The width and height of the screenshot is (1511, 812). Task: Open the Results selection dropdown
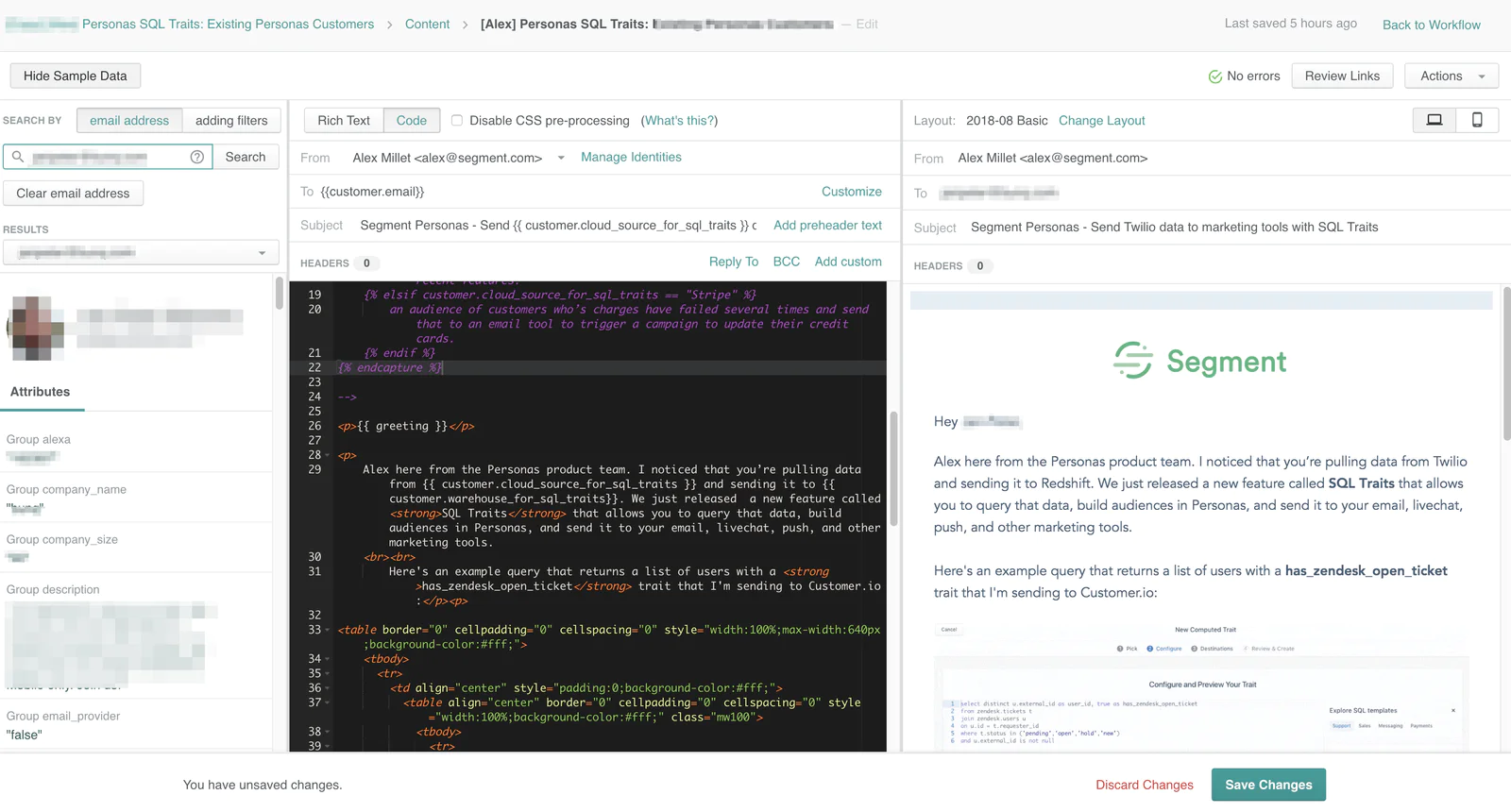click(x=141, y=252)
